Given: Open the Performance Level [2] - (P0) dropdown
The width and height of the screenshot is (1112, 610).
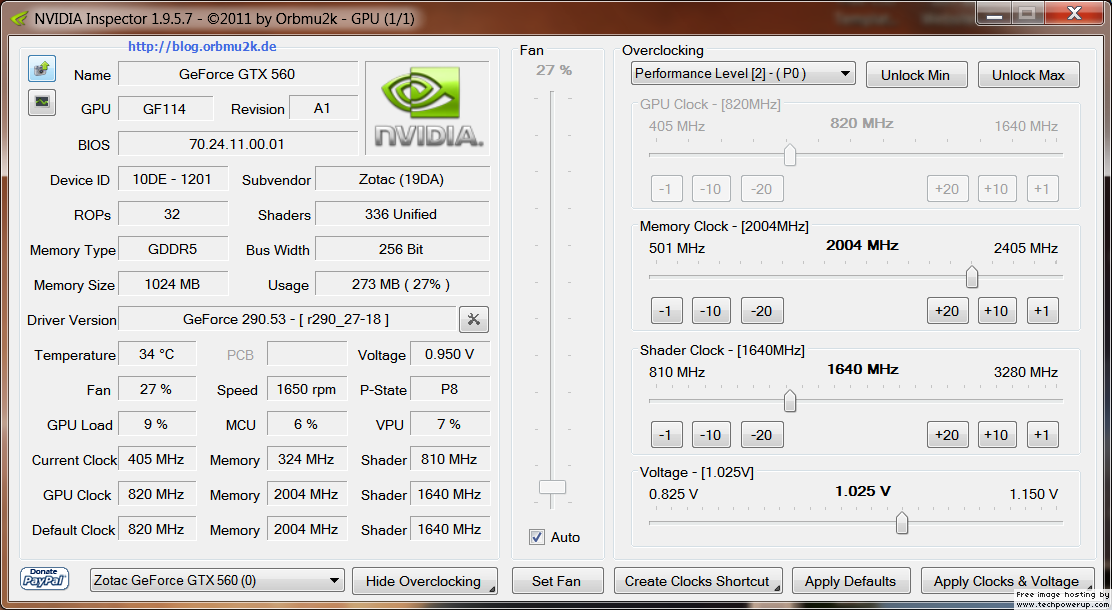Looking at the screenshot, I should point(743,74).
